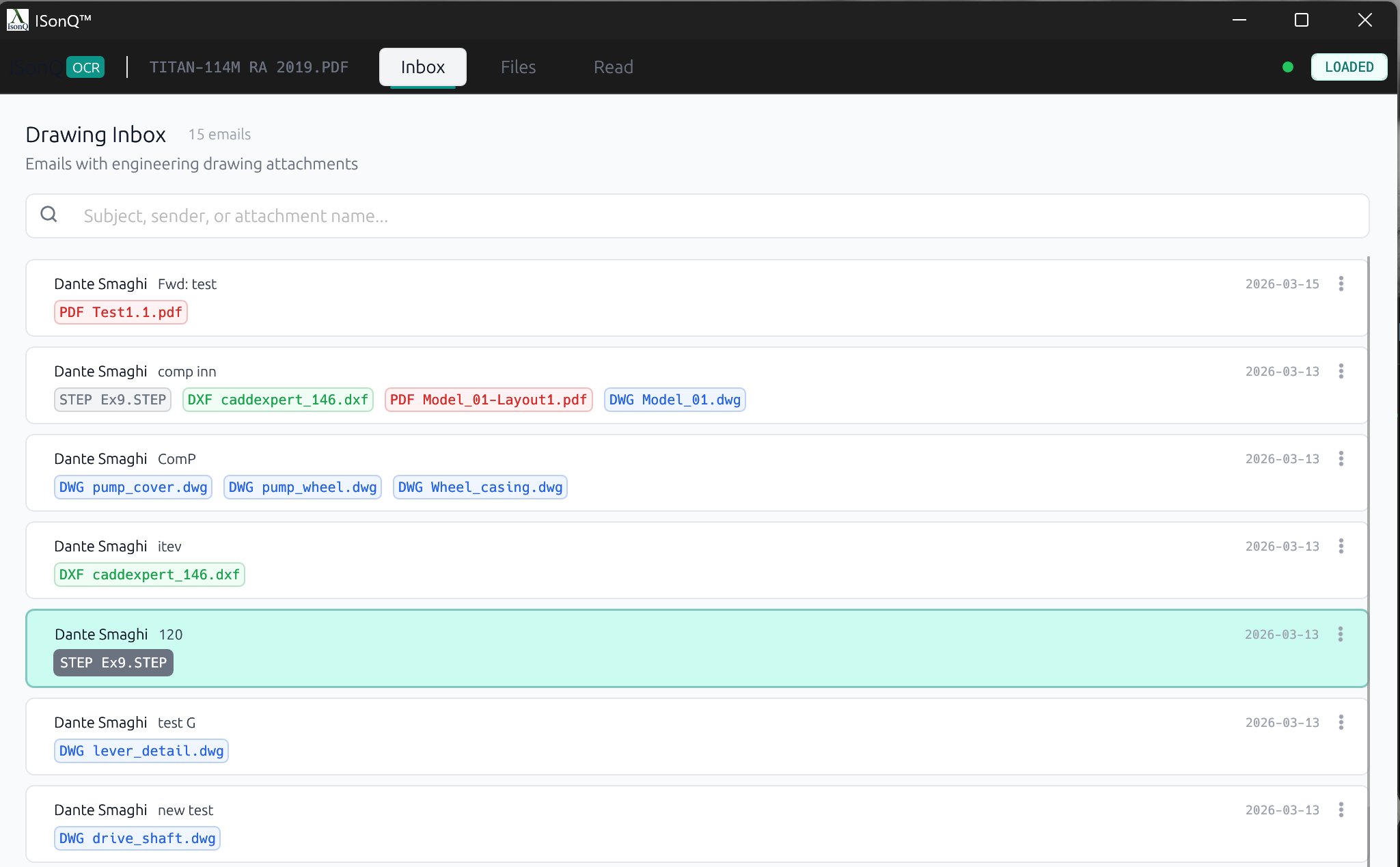This screenshot has width=1400, height=867.
Task: Open the kebab menu for the 'Fwd: test' email
Action: (1341, 284)
